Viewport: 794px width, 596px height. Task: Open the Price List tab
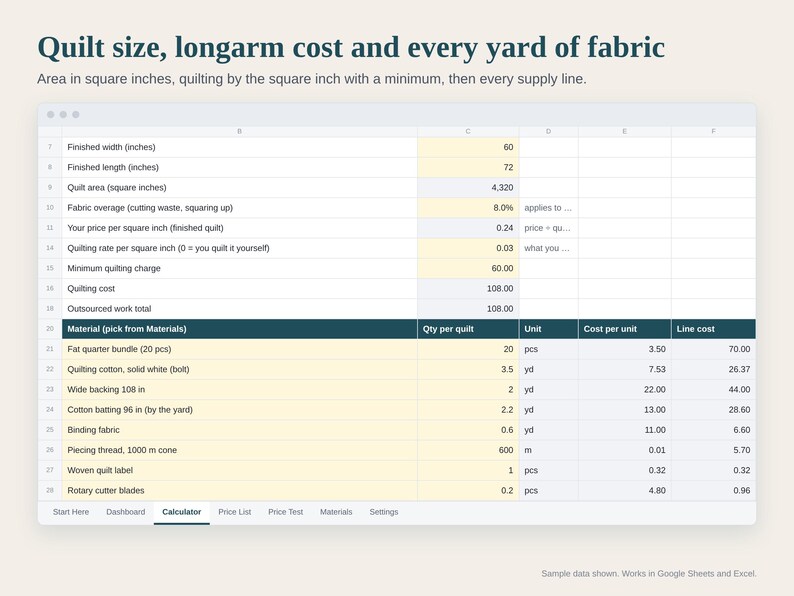(x=234, y=512)
